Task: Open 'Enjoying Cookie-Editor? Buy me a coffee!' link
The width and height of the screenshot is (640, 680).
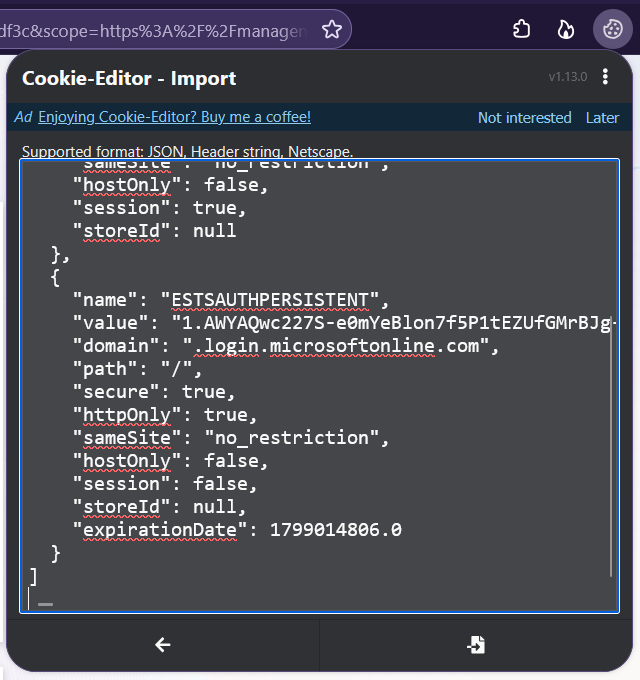Action: click(174, 117)
